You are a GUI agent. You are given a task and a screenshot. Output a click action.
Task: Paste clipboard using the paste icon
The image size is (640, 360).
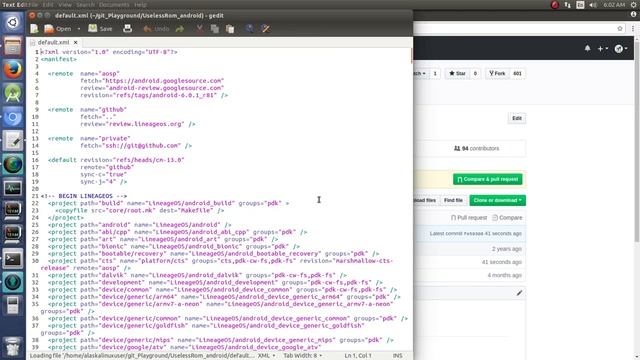click(230, 29)
